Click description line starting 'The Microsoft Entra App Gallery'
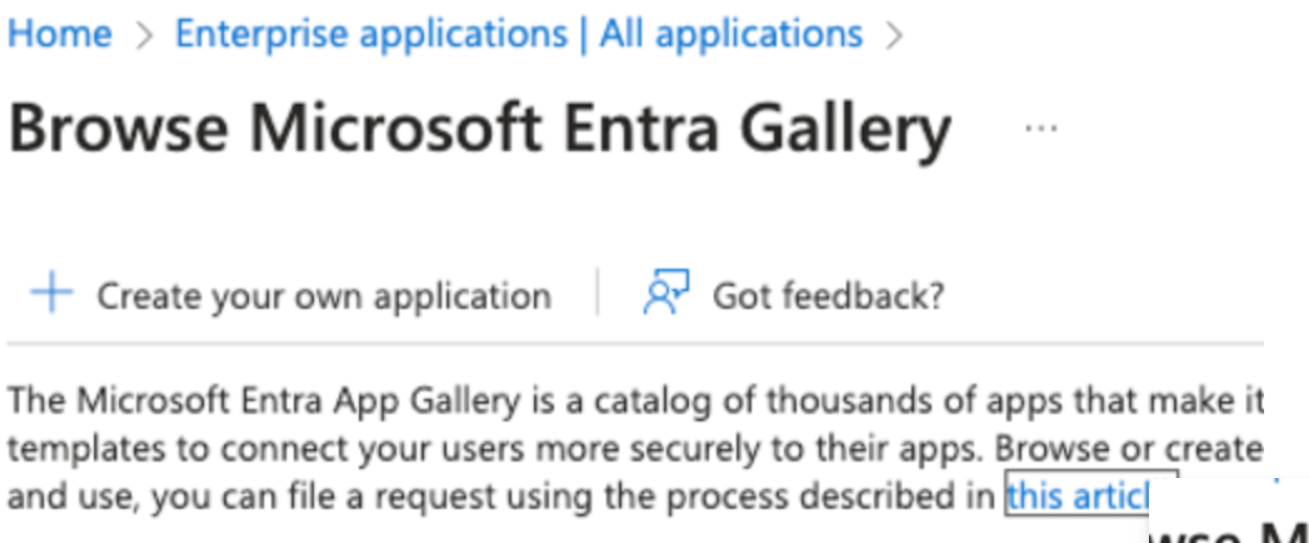Image resolution: width=1309 pixels, height=543 pixels. click(x=635, y=402)
